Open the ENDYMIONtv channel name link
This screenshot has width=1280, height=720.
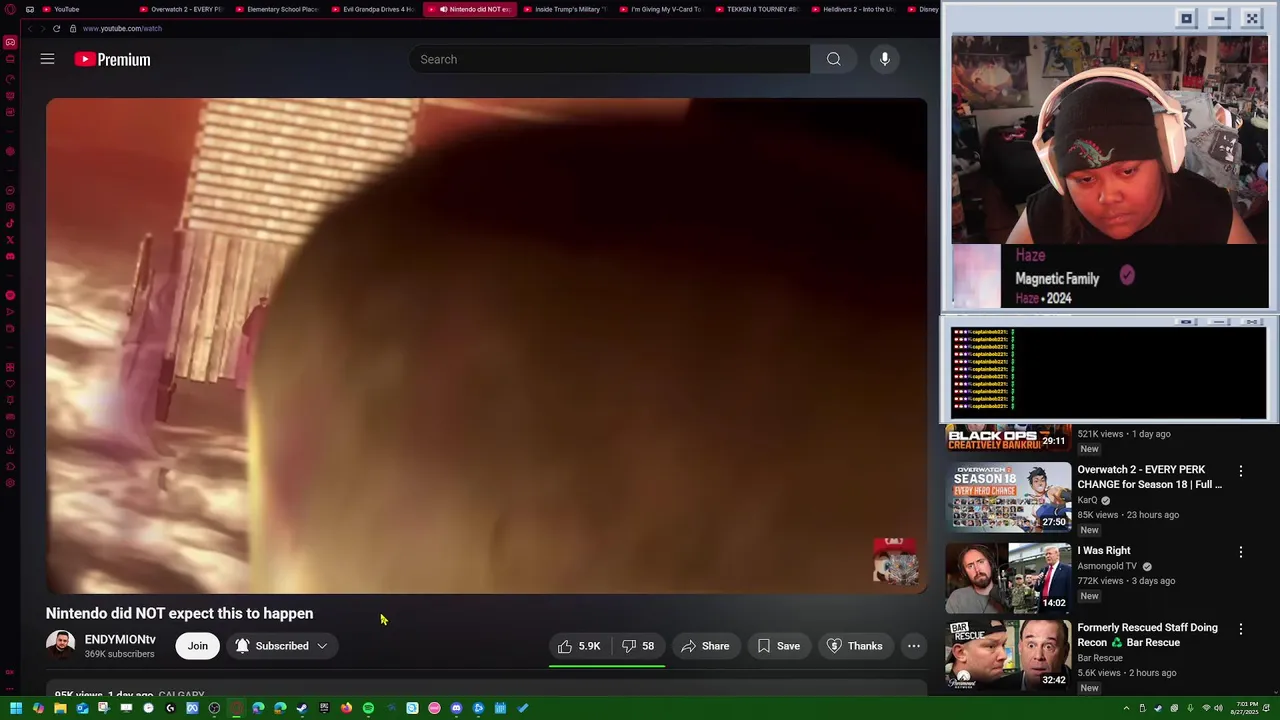pos(120,639)
